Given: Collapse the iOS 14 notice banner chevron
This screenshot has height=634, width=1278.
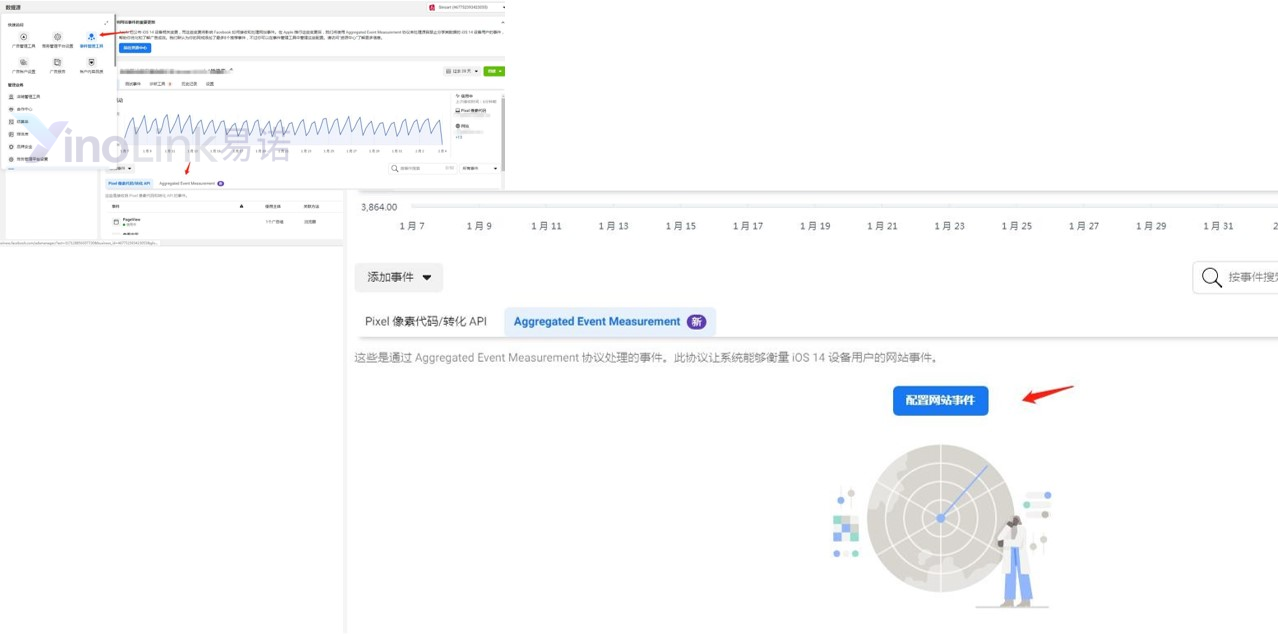Looking at the screenshot, I should (x=502, y=22).
